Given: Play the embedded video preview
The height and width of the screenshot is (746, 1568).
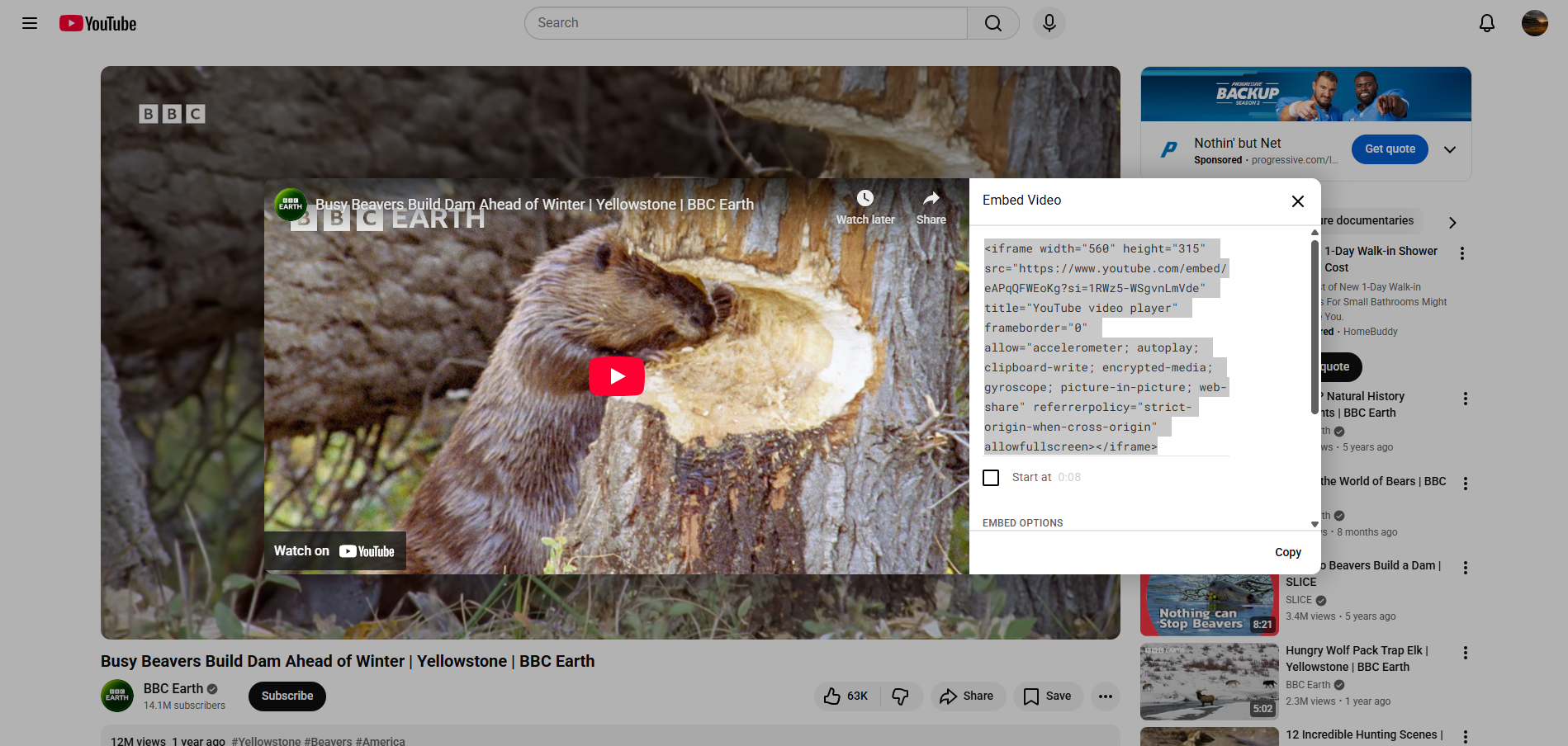Looking at the screenshot, I should [x=616, y=376].
